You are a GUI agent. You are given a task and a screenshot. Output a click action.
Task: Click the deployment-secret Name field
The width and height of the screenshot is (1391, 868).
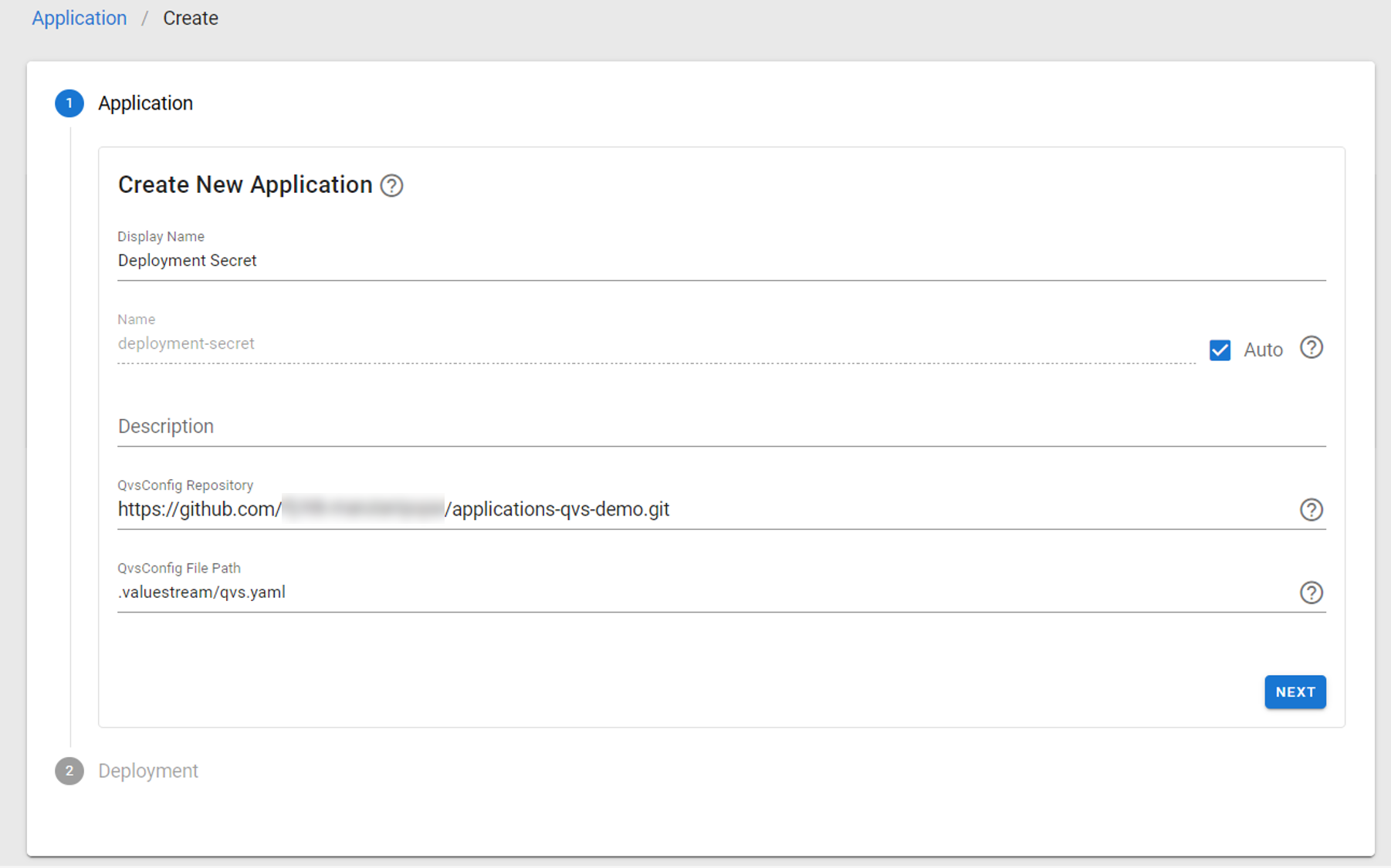point(656,344)
